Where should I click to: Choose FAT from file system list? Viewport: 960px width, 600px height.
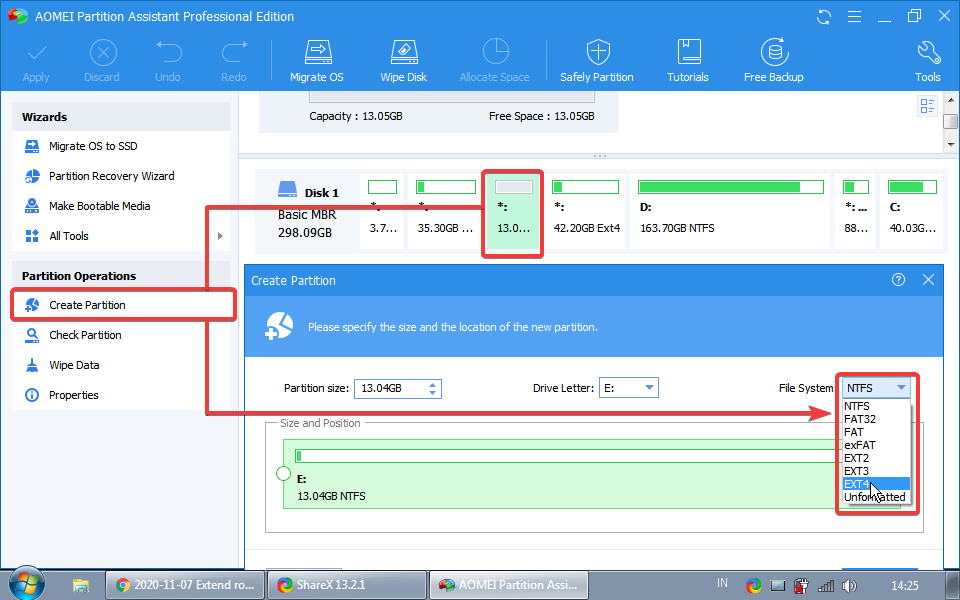click(876, 432)
